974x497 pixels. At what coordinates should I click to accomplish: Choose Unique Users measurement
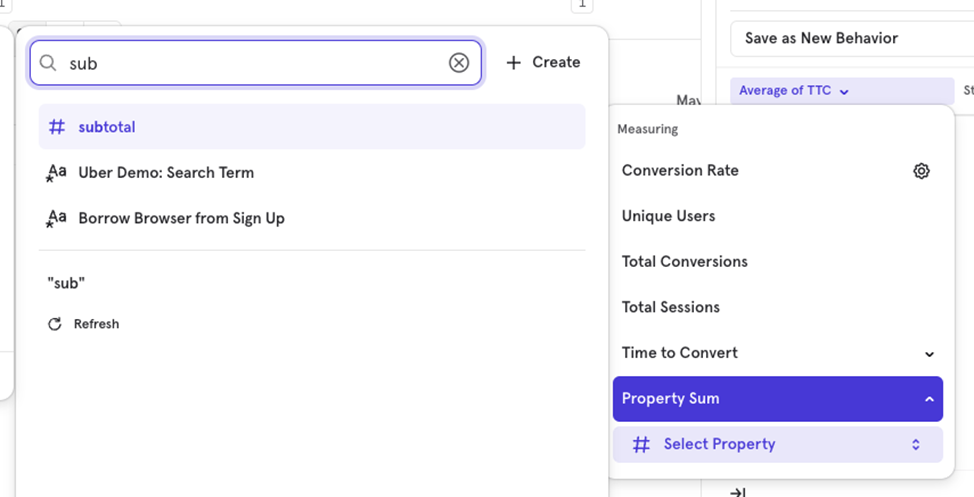click(668, 216)
